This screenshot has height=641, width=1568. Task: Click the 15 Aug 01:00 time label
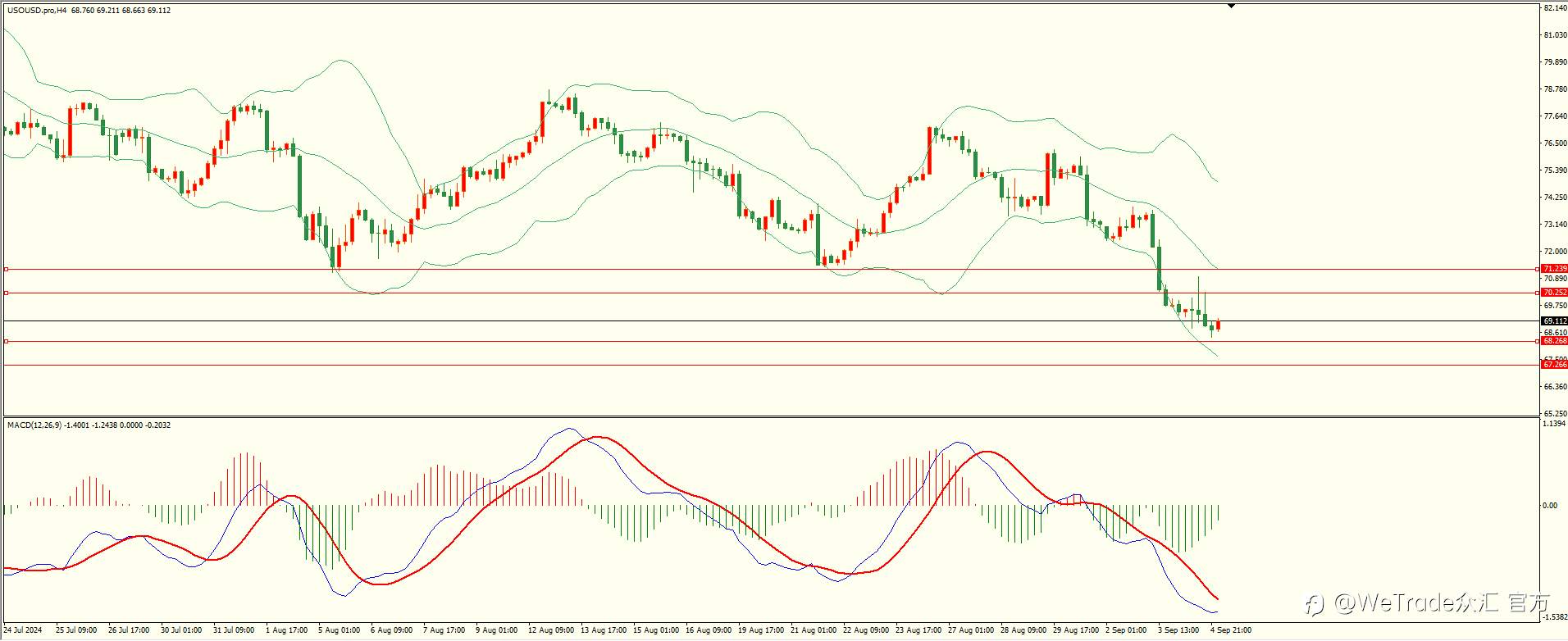click(x=657, y=630)
